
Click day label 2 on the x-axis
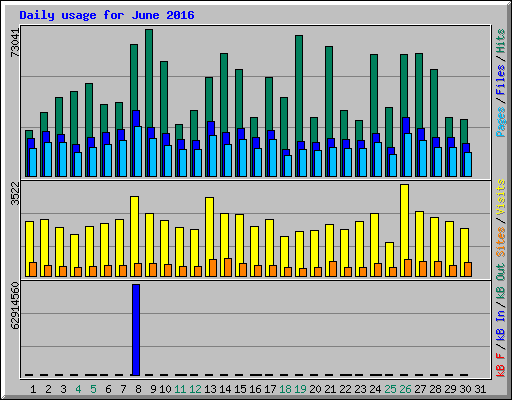[x=48, y=389]
